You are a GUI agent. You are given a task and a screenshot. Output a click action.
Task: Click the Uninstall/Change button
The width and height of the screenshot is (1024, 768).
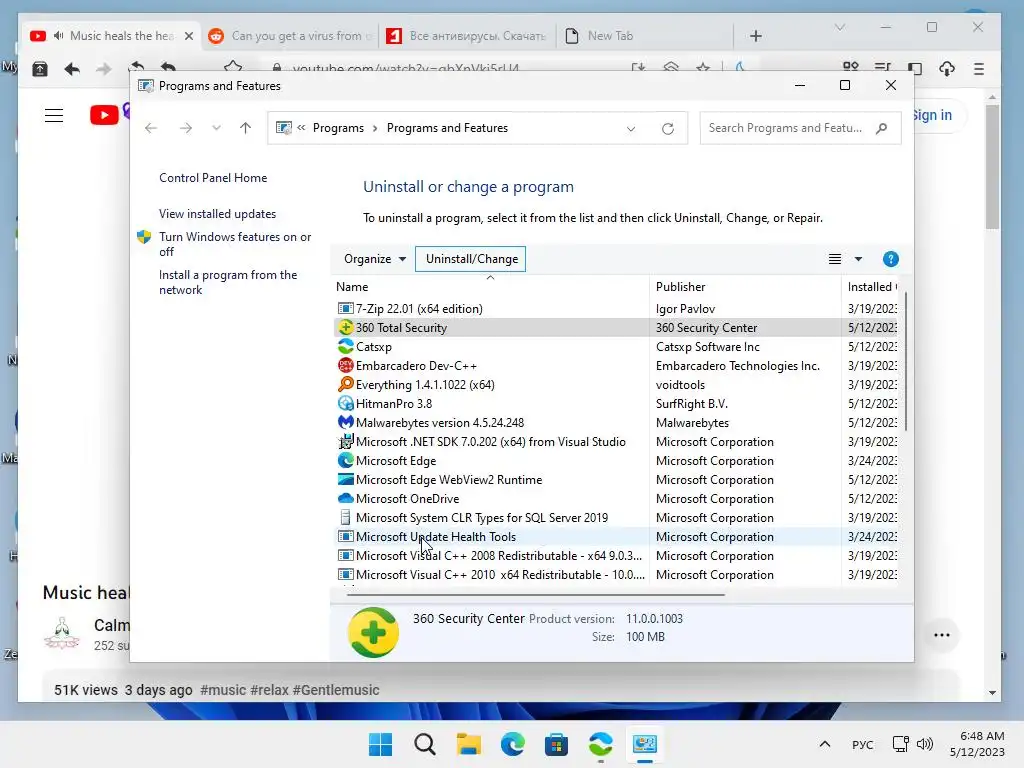471,259
